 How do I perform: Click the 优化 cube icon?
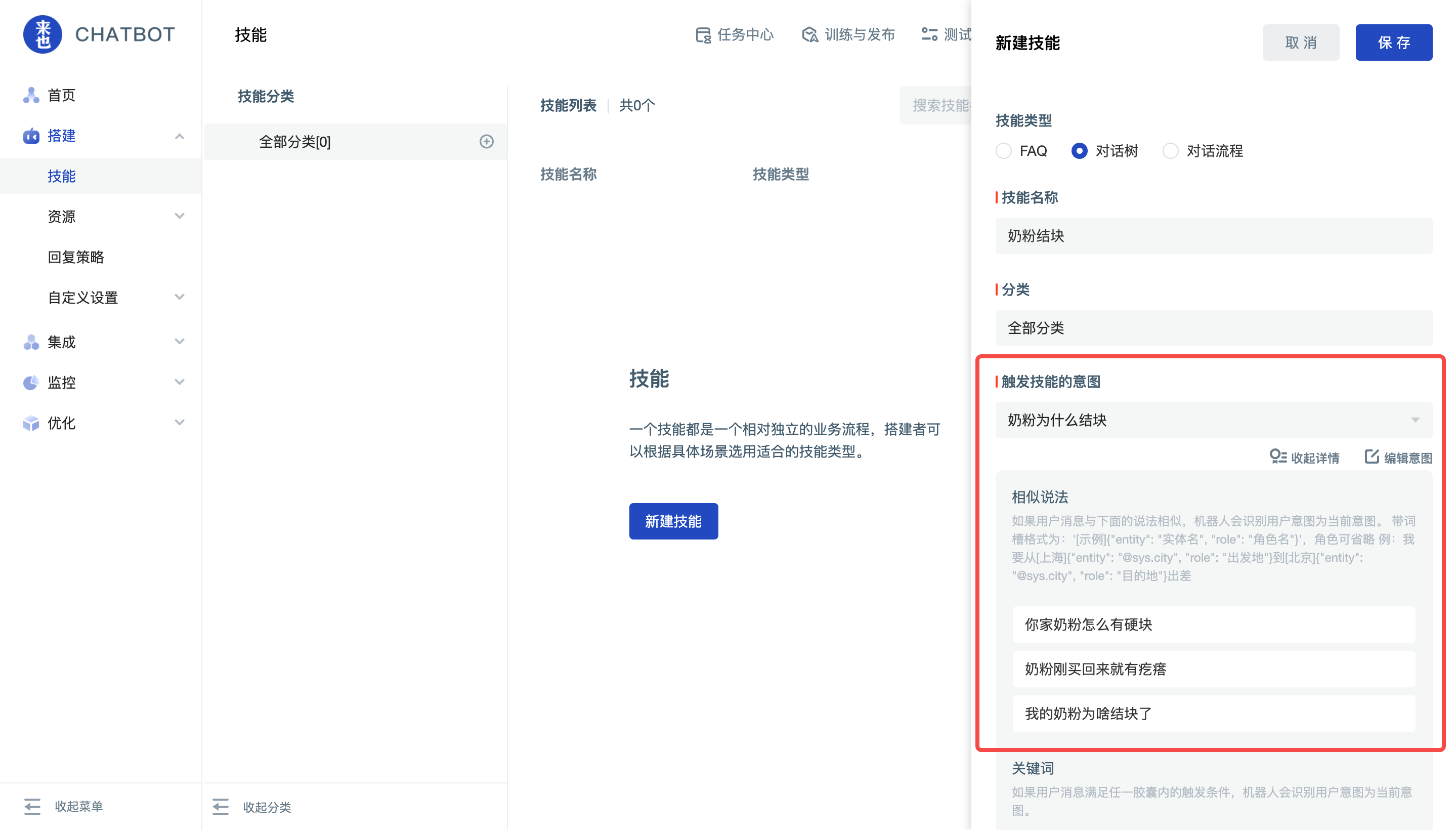click(31, 423)
